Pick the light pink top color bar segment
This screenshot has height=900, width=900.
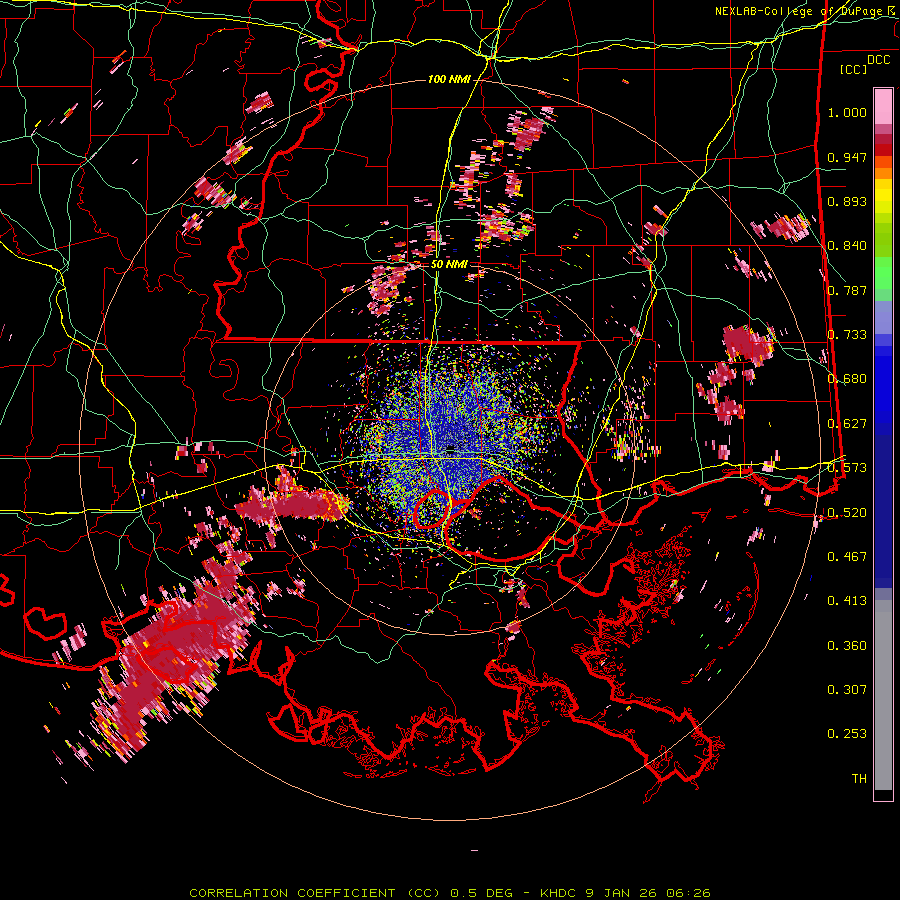pos(883,106)
